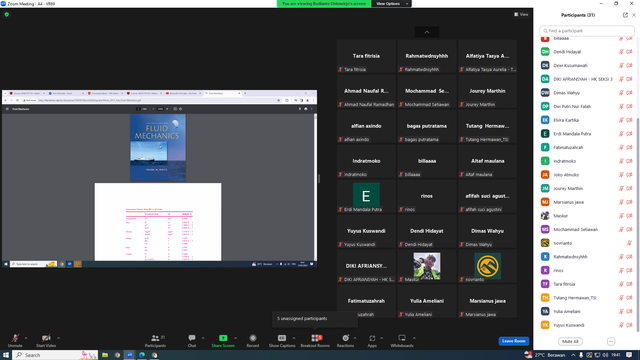Click the Zoom icon in the taskbar
Viewport: 640px width, 360px height.
tap(130, 355)
